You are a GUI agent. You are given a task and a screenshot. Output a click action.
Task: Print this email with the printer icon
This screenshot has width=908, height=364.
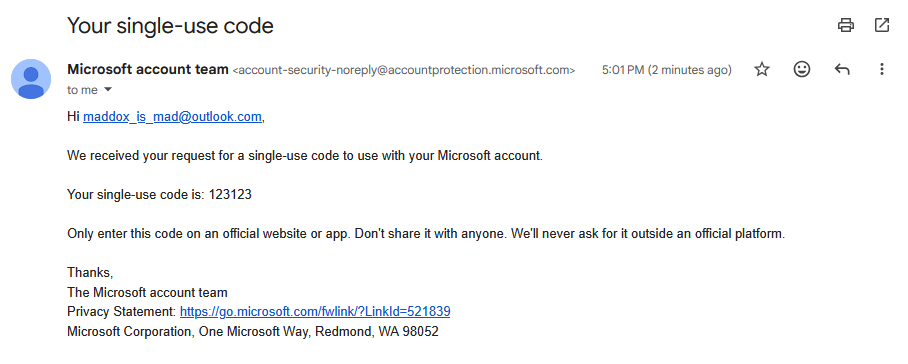click(846, 25)
